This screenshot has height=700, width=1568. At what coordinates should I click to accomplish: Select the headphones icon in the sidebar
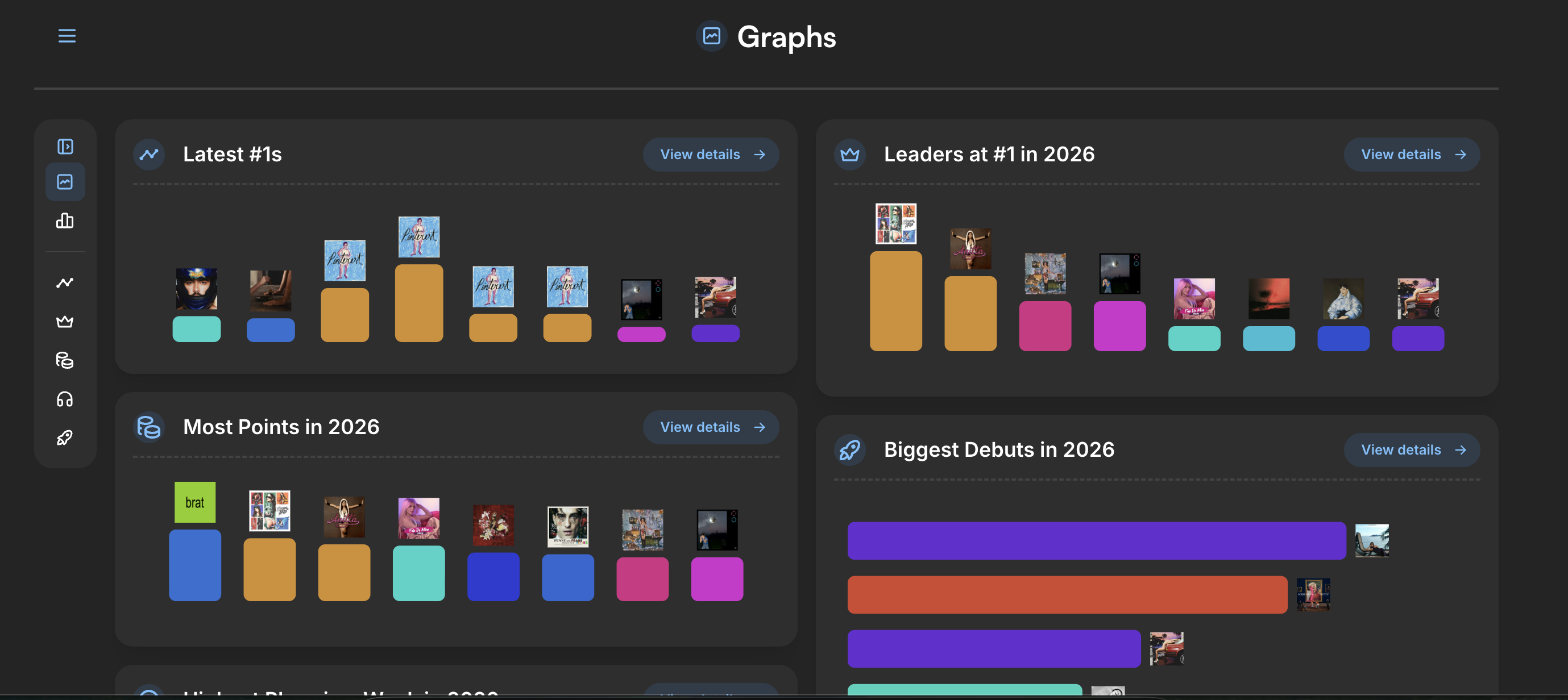pyautogui.click(x=65, y=399)
